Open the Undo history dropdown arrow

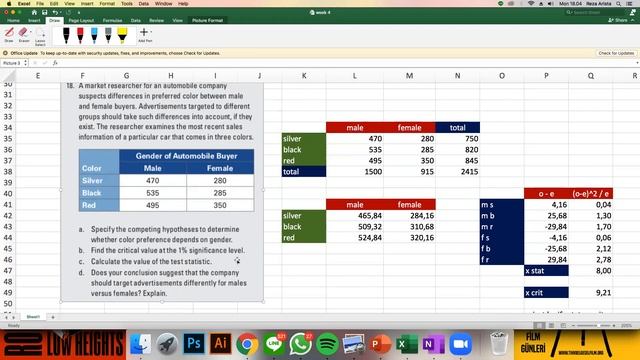(60, 13)
